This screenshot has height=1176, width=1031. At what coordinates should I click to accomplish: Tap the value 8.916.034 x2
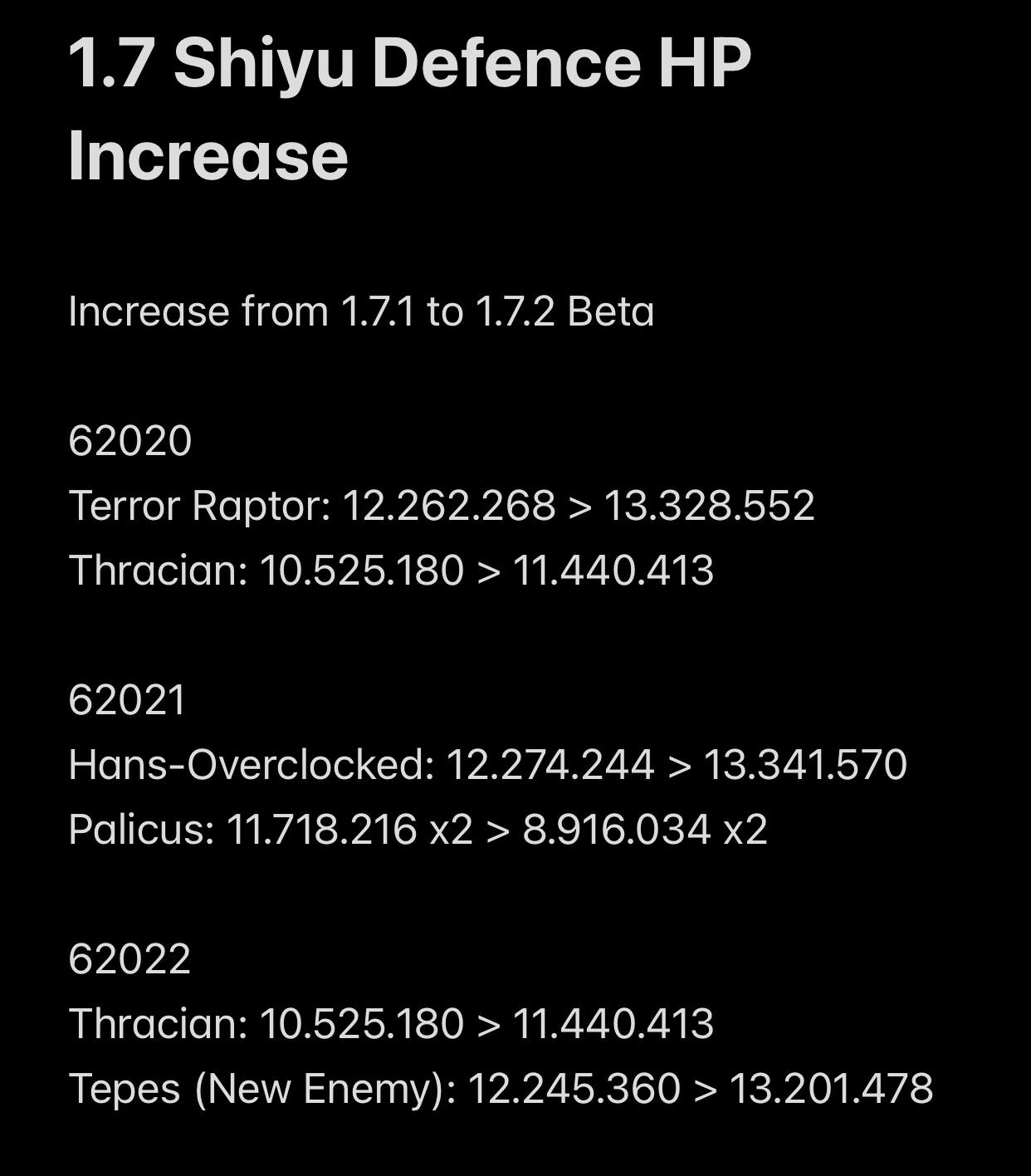pyautogui.click(x=645, y=829)
